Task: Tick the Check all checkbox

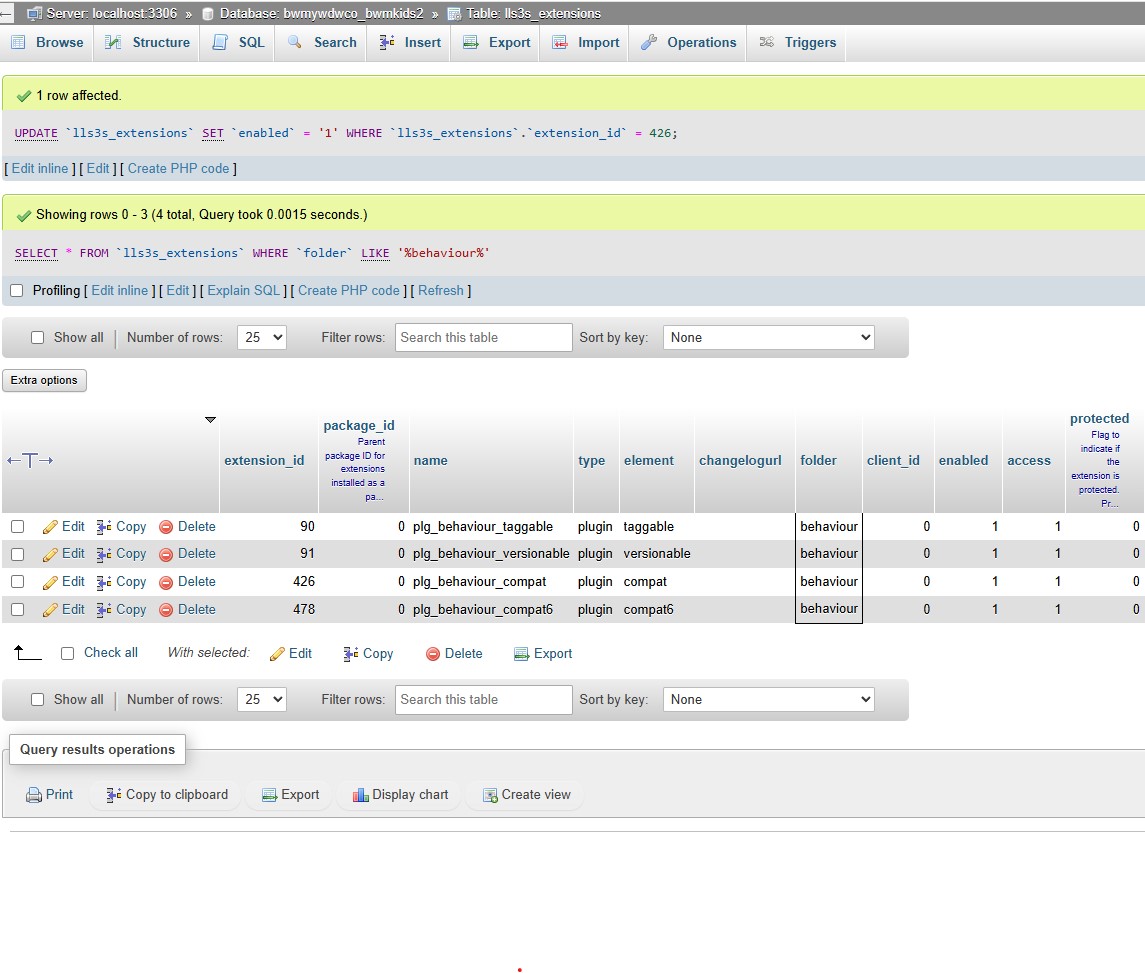Action: click(x=68, y=653)
